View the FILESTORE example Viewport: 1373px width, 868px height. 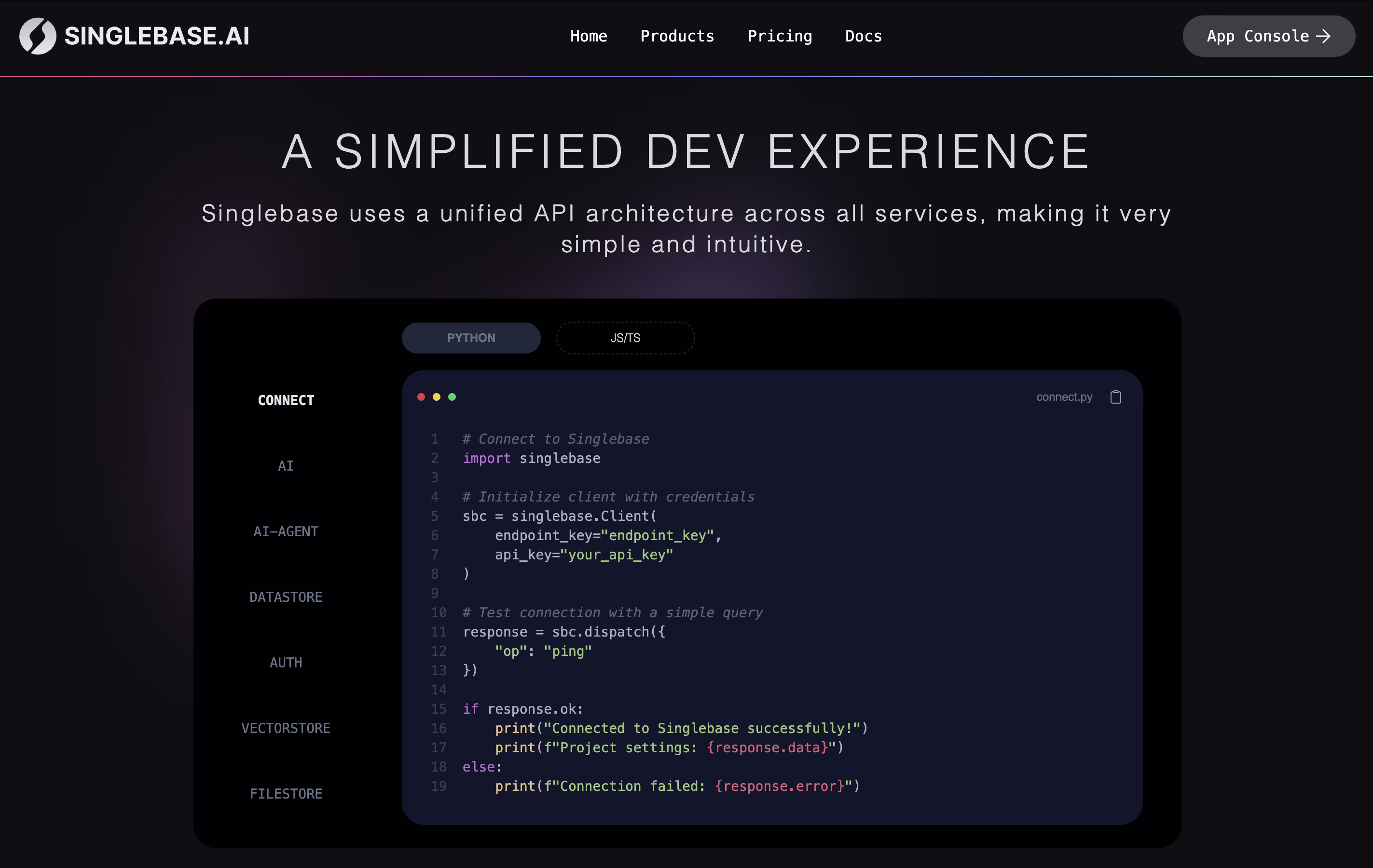point(286,793)
